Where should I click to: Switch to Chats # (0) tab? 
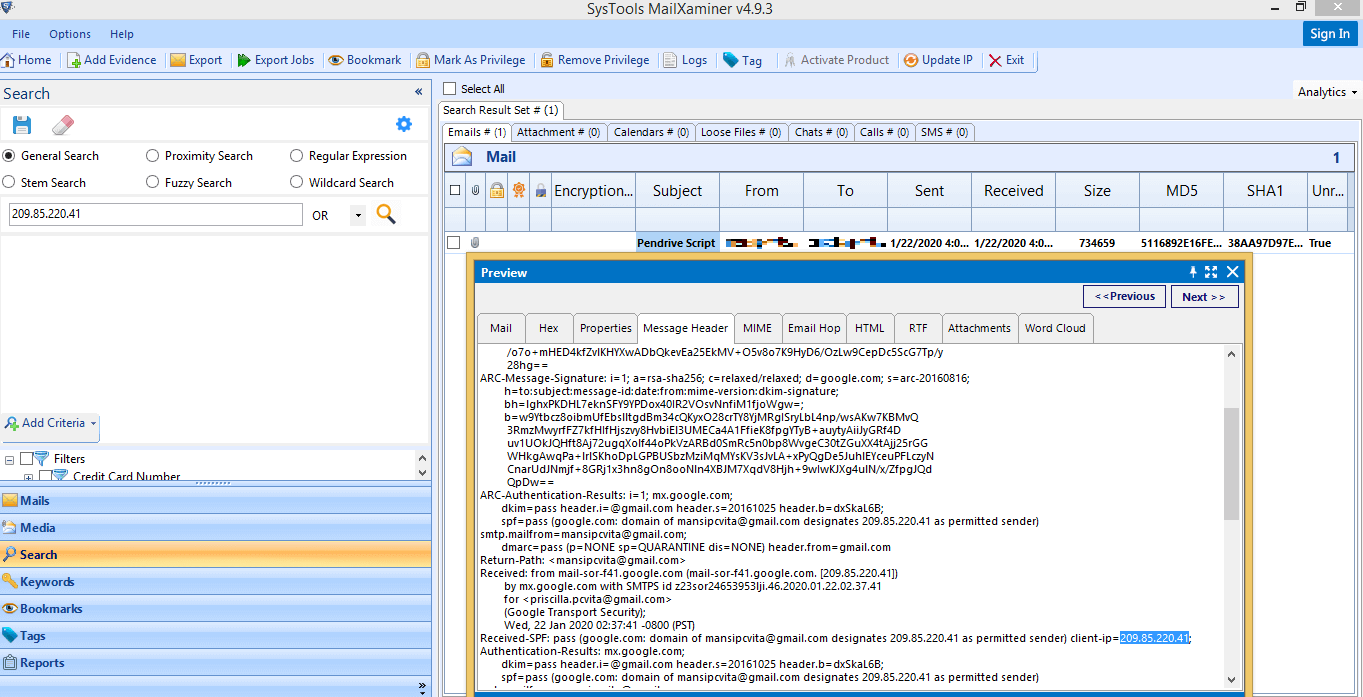coord(821,132)
